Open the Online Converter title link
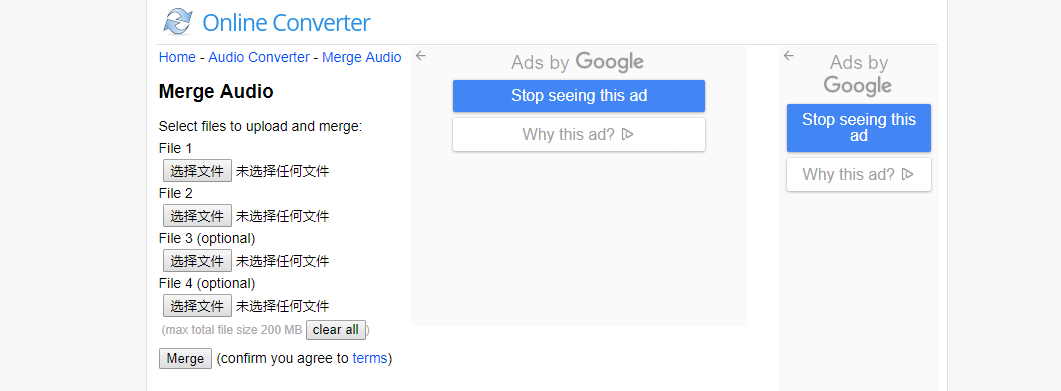The width and height of the screenshot is (1061, 391). click(286, 23)
